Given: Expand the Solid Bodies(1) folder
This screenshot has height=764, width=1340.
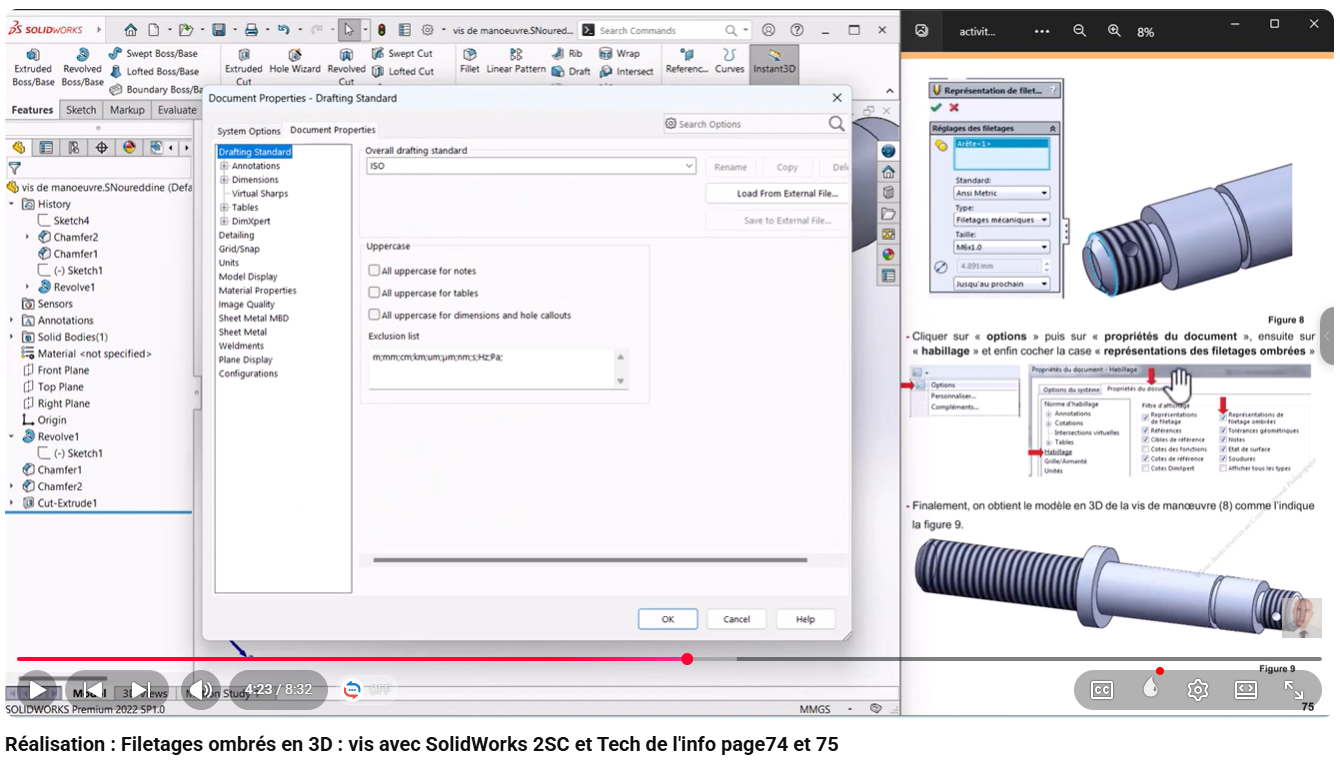Looking at the screenshot, I should 11,337.
